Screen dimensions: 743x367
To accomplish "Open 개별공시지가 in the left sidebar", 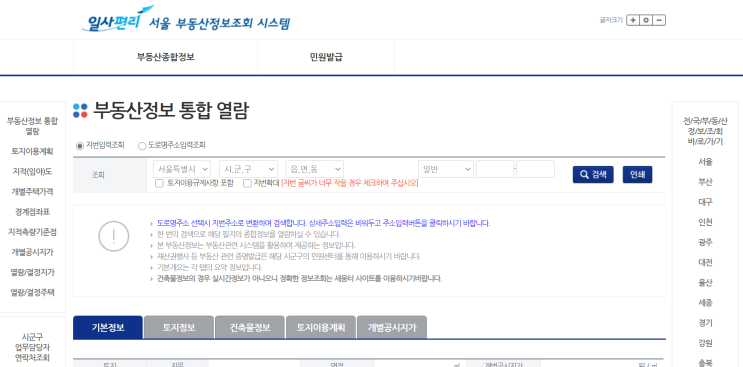I will 32,252.
